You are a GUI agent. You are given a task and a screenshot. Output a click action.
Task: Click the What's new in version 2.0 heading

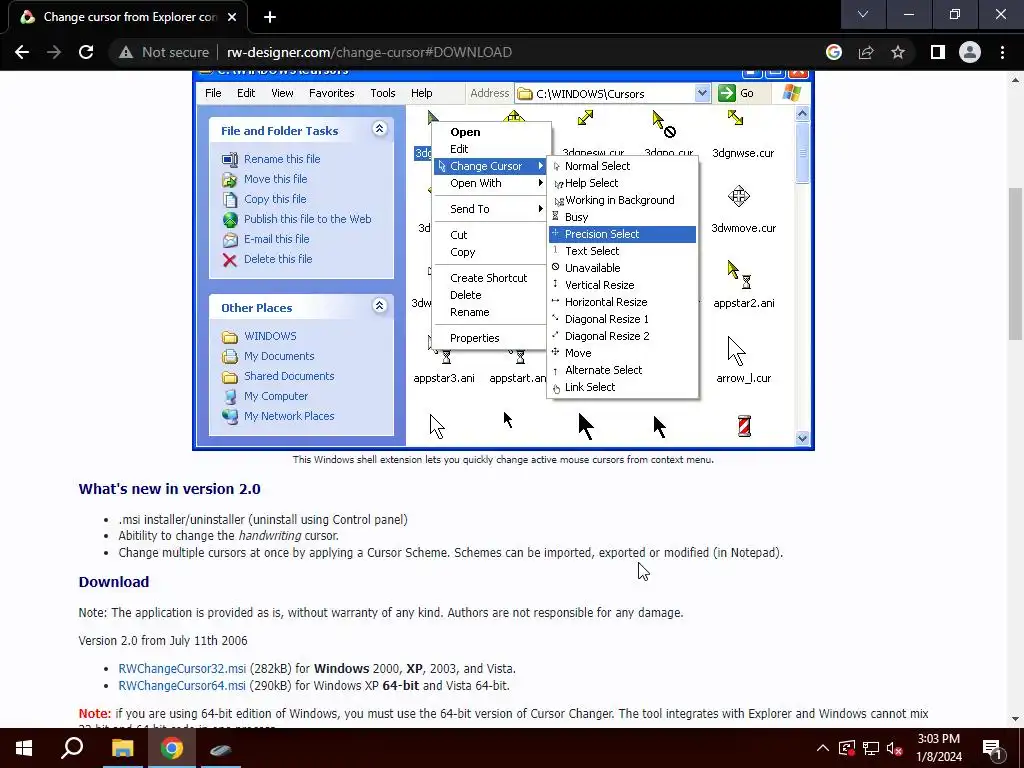pos(169,489)
